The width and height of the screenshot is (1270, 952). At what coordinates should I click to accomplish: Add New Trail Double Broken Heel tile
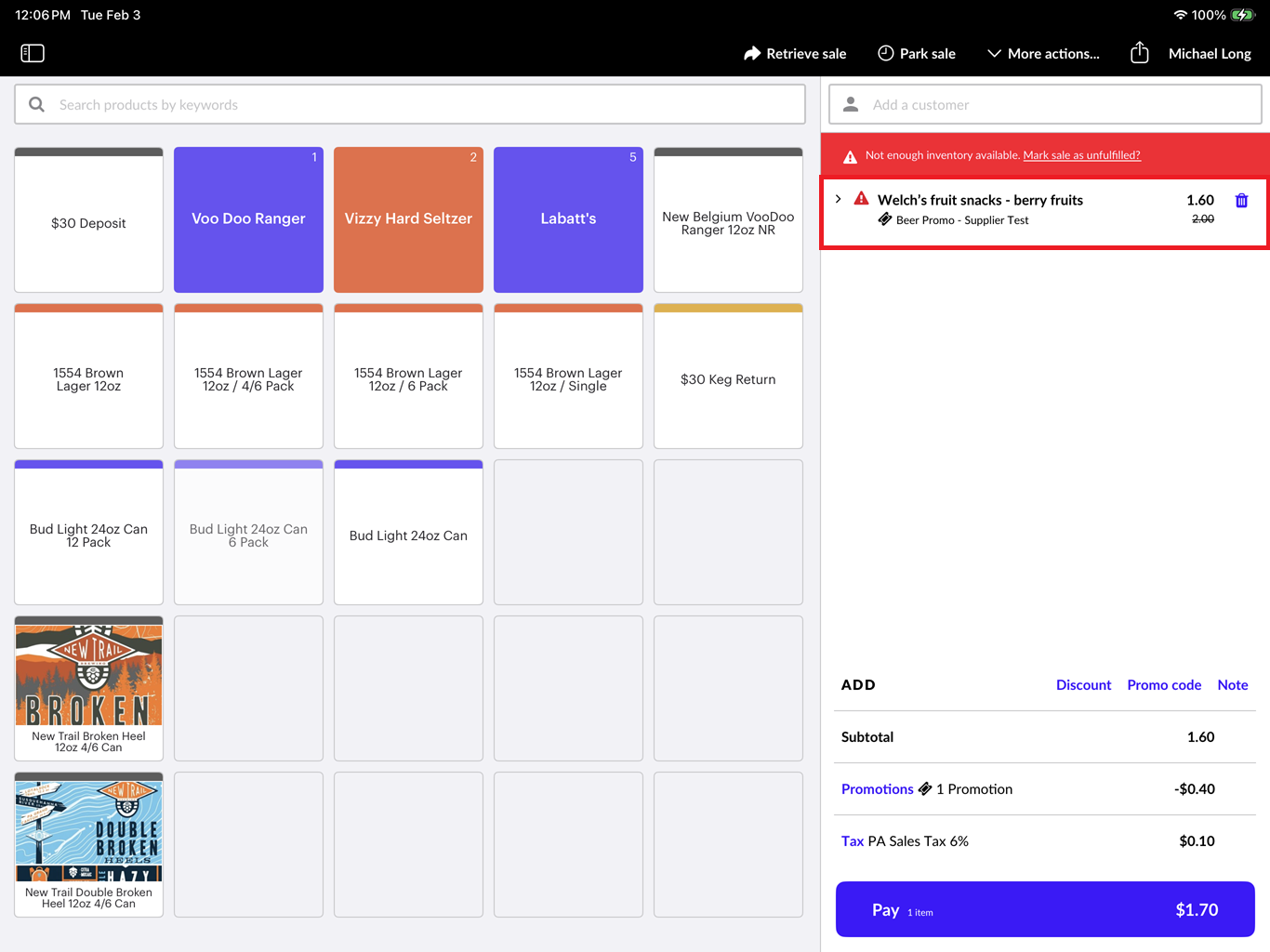click(x=88, y=845)
